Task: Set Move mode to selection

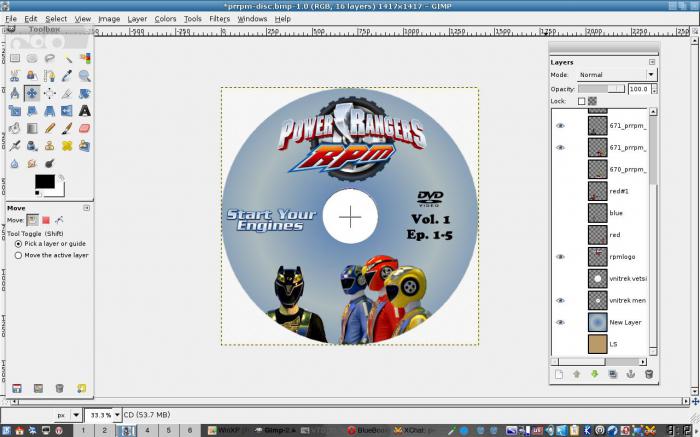Action: [46, 220]
